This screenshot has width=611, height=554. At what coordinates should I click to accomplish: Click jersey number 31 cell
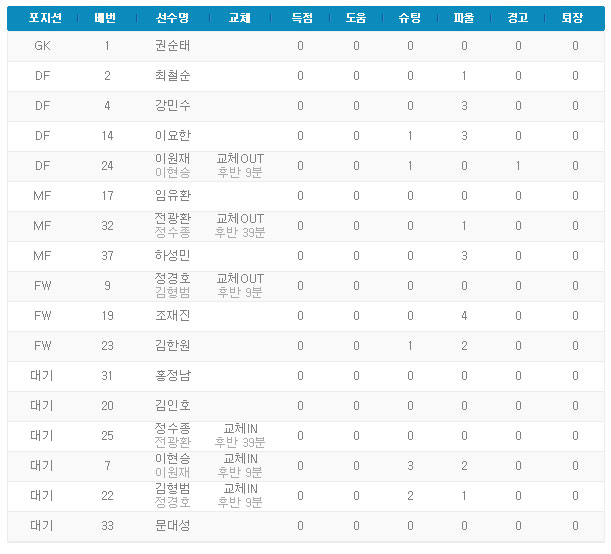tap(107, 376)
